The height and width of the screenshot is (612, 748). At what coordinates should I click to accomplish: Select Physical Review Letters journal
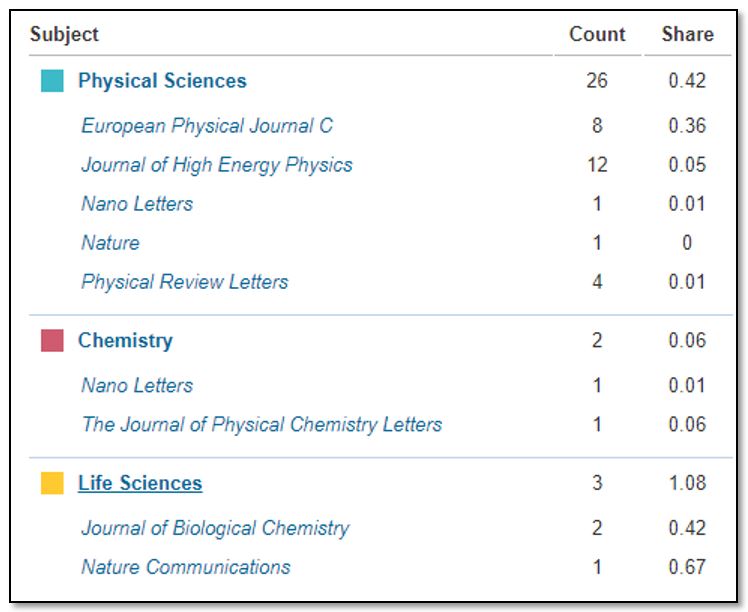click(185, 282)
